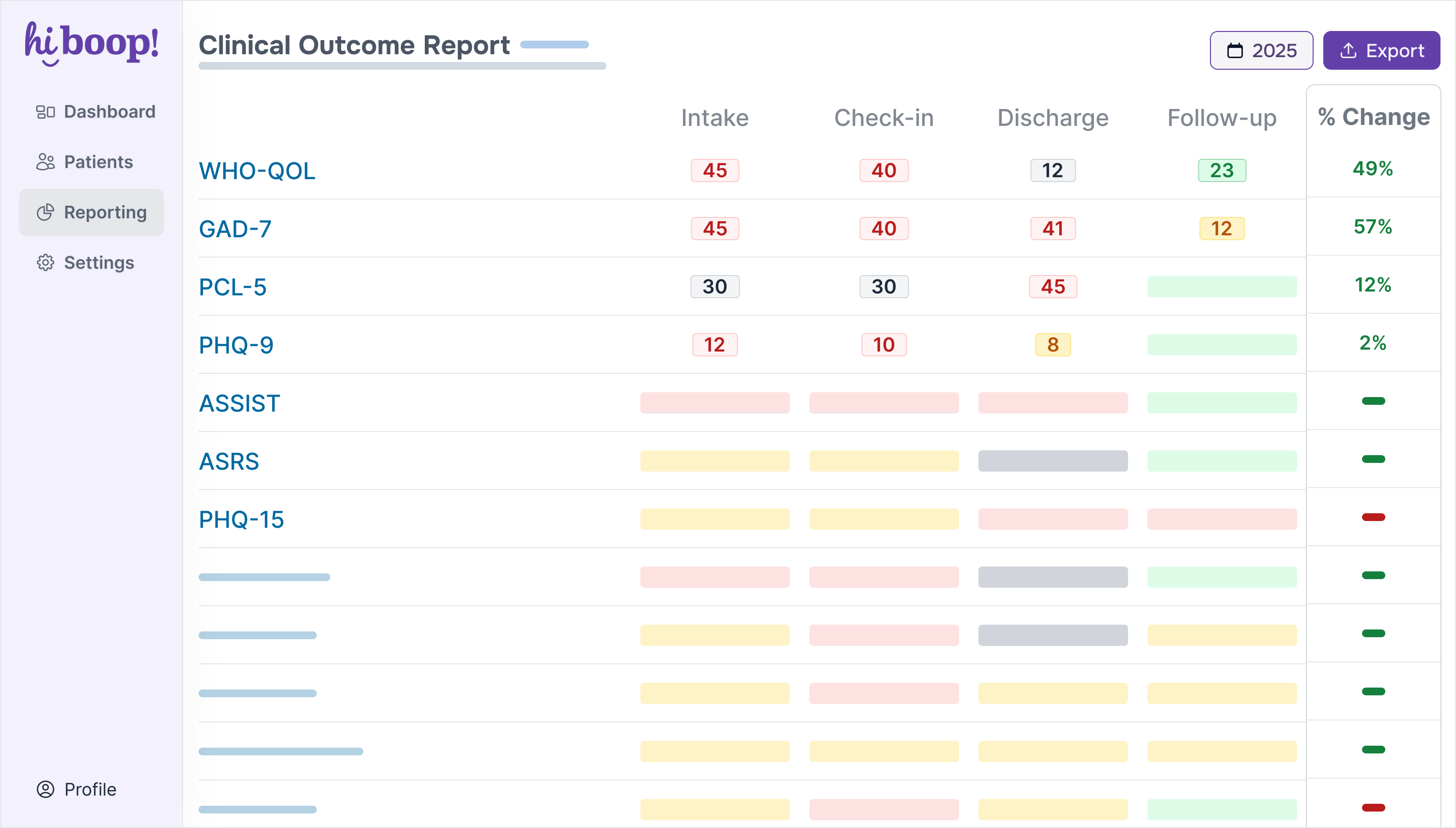Screen dimensions: 1456x828
Task: Open the 2025 year selector
Action: 1261,51
